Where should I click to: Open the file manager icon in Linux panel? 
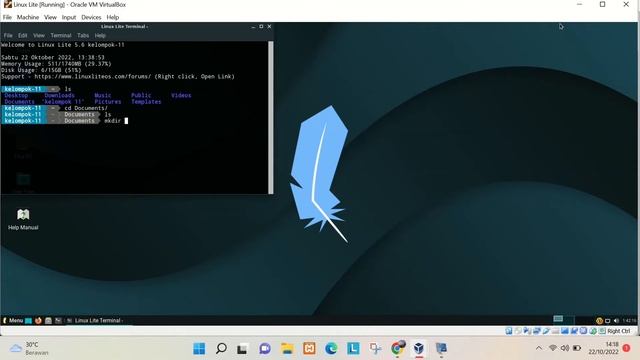(48, 320)
